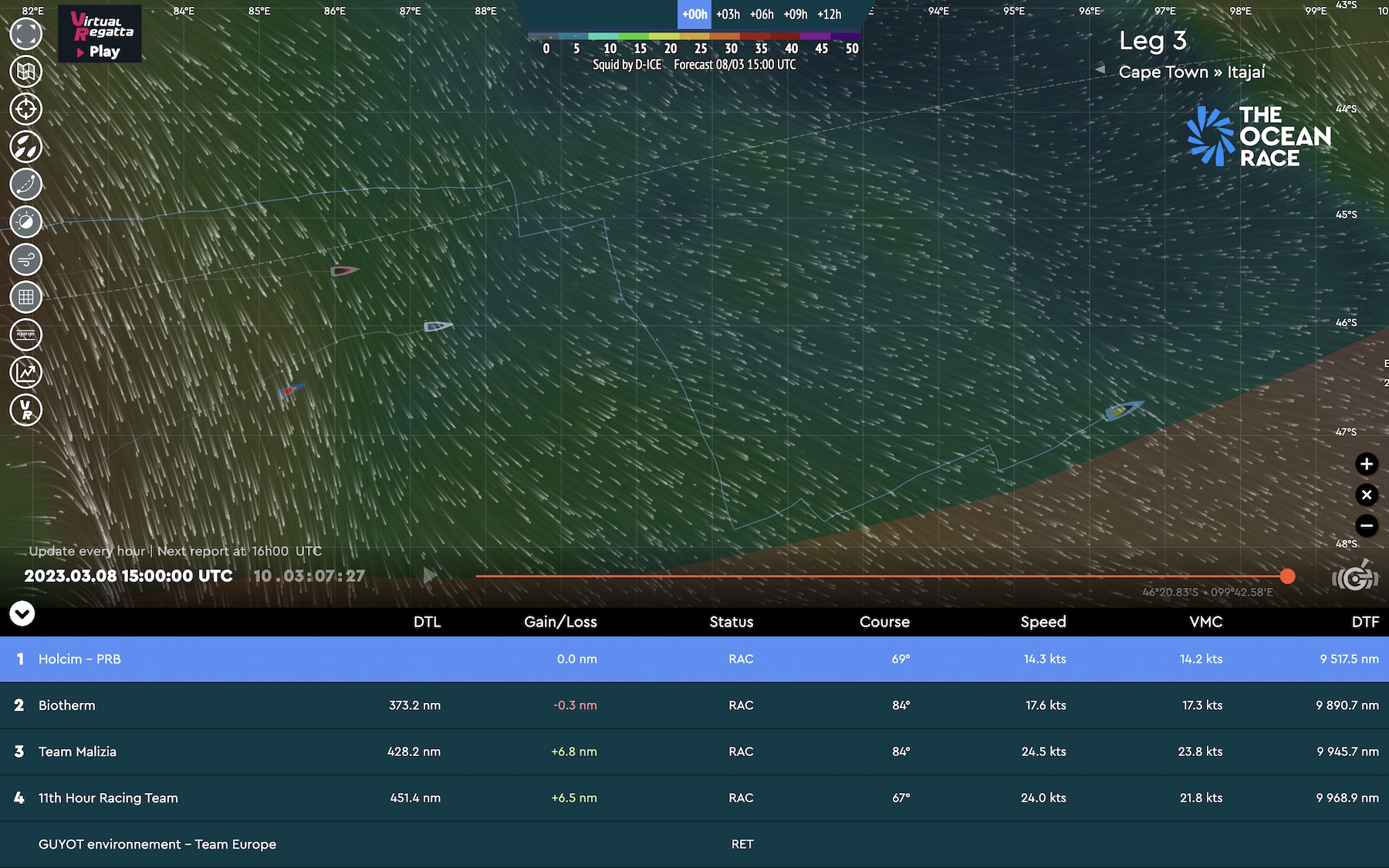The image size is (1389, 868).
Task: Sort leaderboard by Gain/Loss column
Action: click(560, 622)
